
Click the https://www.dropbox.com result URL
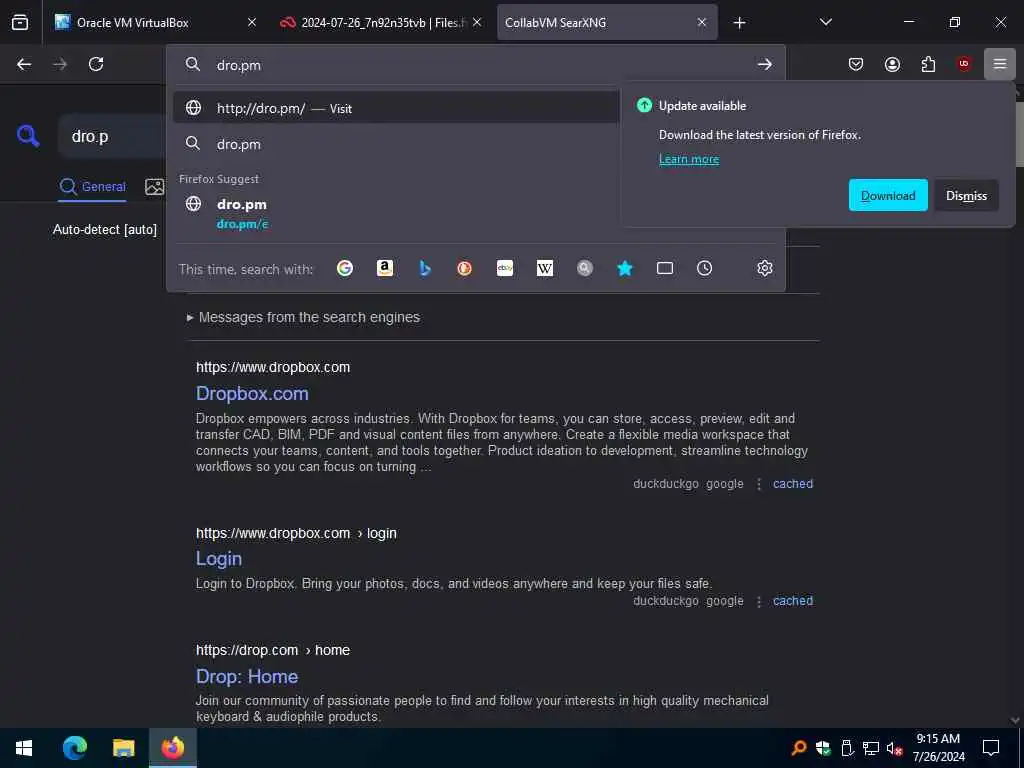pyautogui.click(x=273, y=367)
